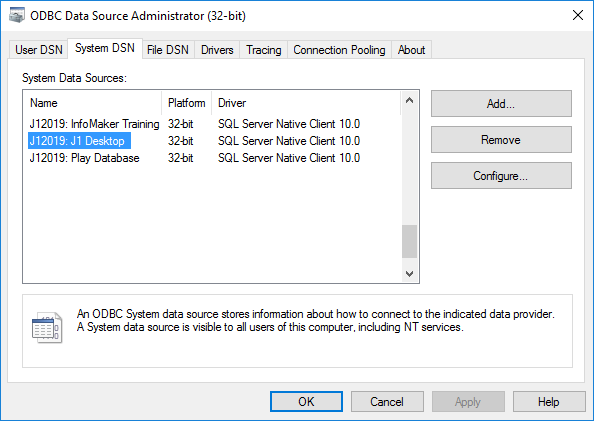Select J12019: InfoMaker Training data source
594x421 pixels.
94,124
